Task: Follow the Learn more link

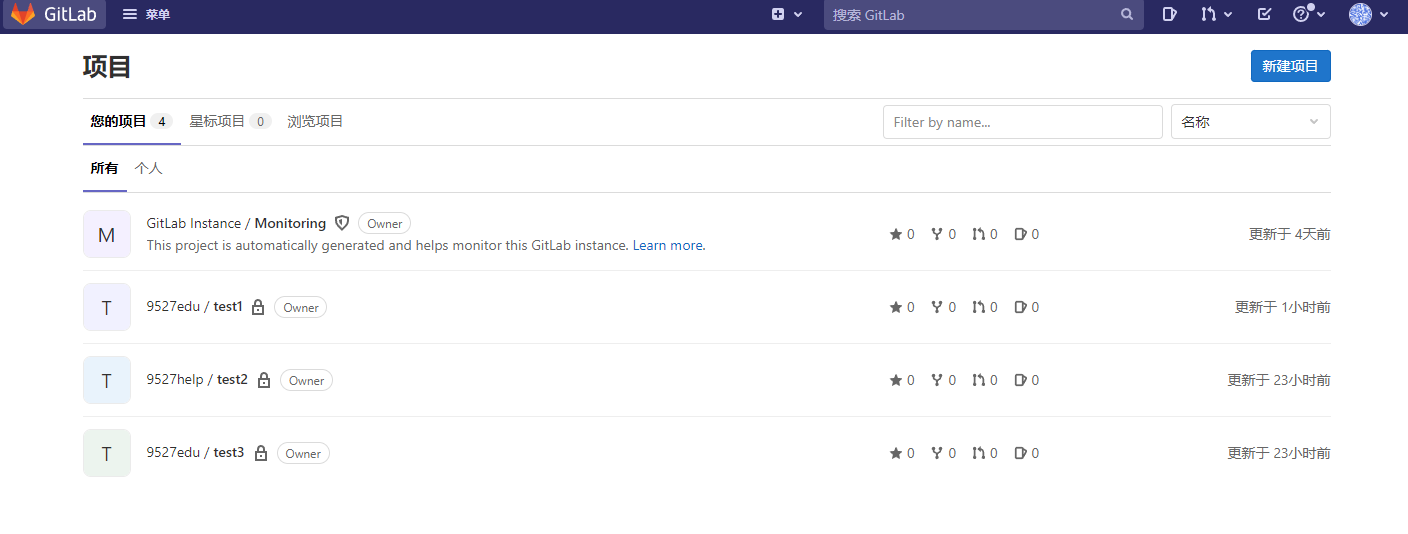Action: pyautogui.click(x=667, y=245)
